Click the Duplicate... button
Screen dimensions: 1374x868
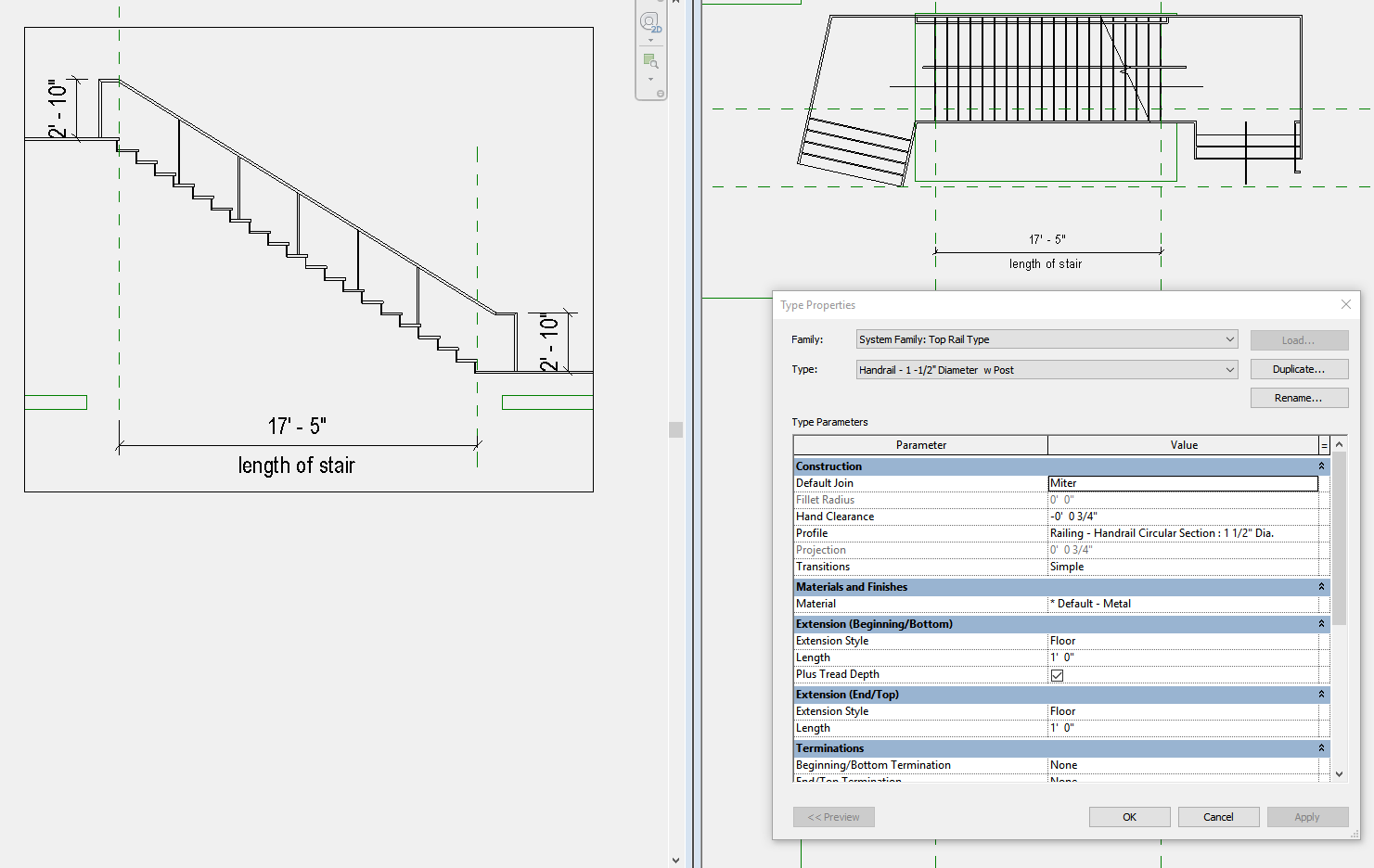coord(1298,369)
